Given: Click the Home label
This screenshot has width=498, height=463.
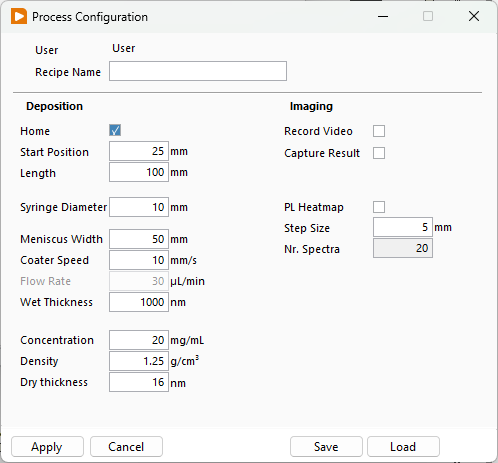Looking at the screenshot, I should pos(35,131).
